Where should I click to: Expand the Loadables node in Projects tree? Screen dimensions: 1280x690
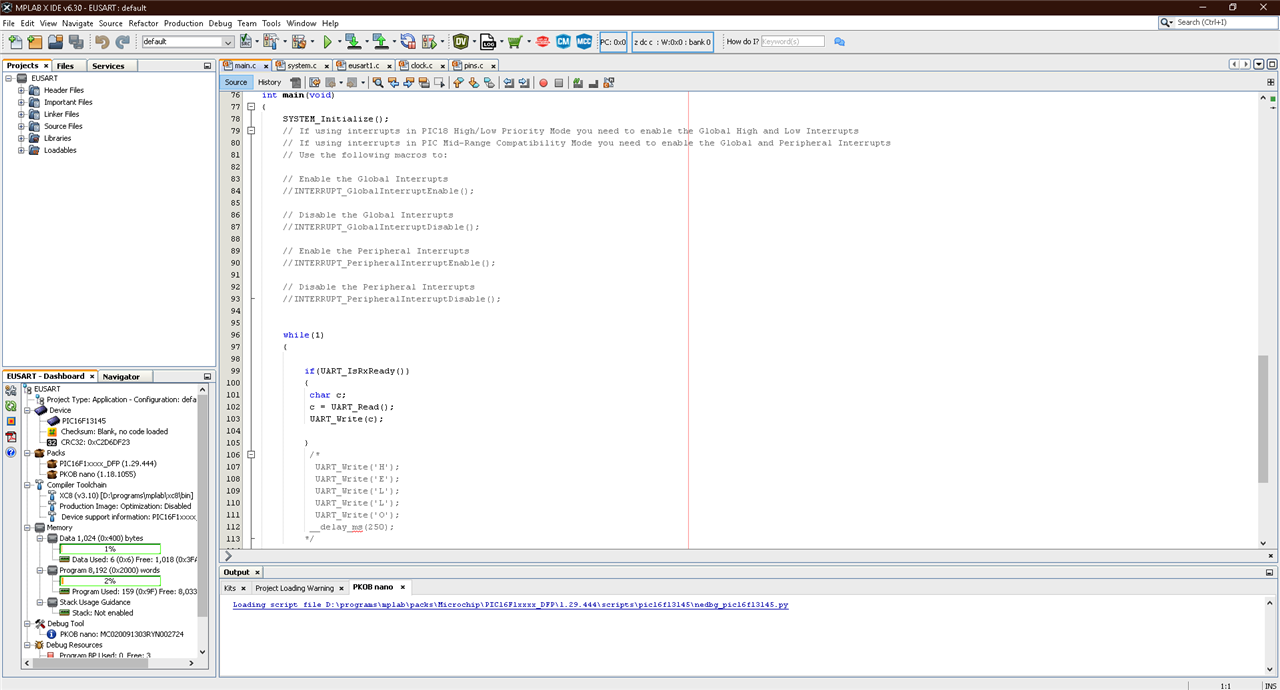click(21, 150)
